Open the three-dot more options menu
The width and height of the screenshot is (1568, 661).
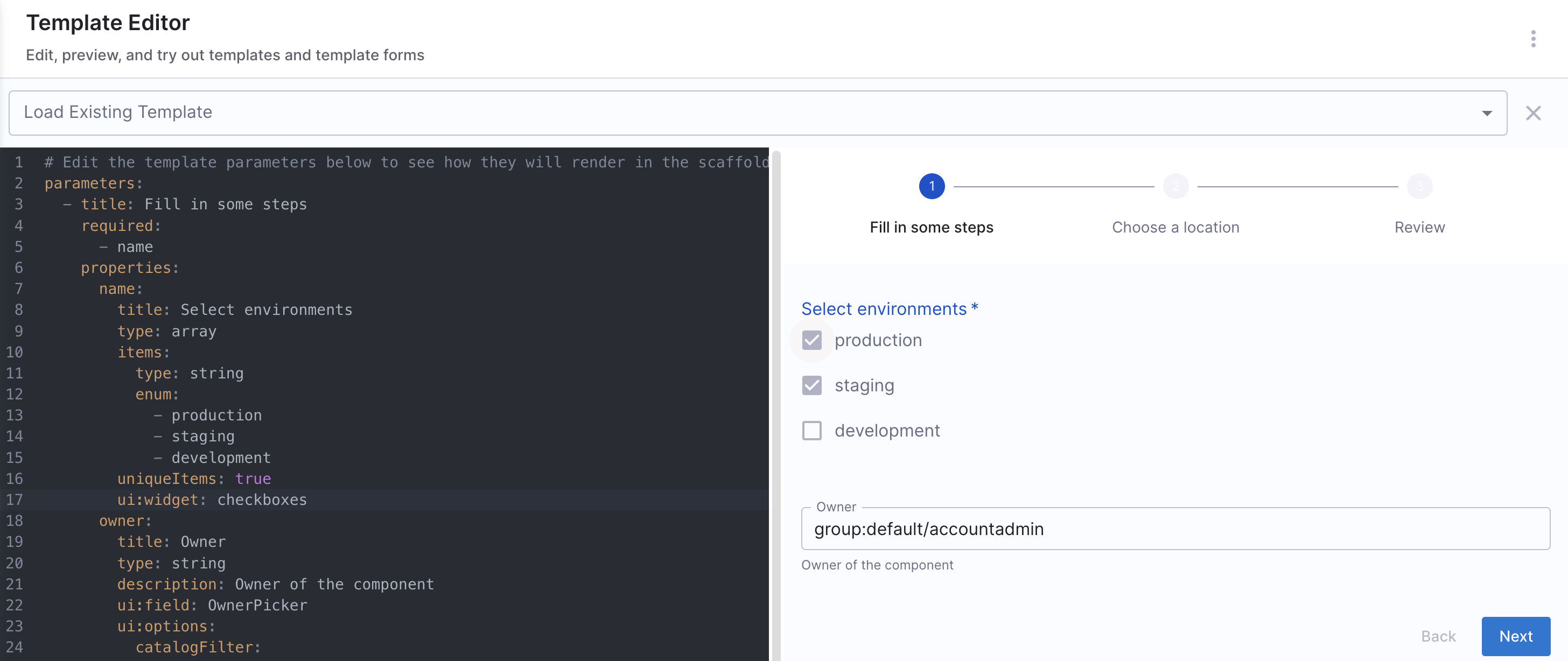pos(1532,39)
